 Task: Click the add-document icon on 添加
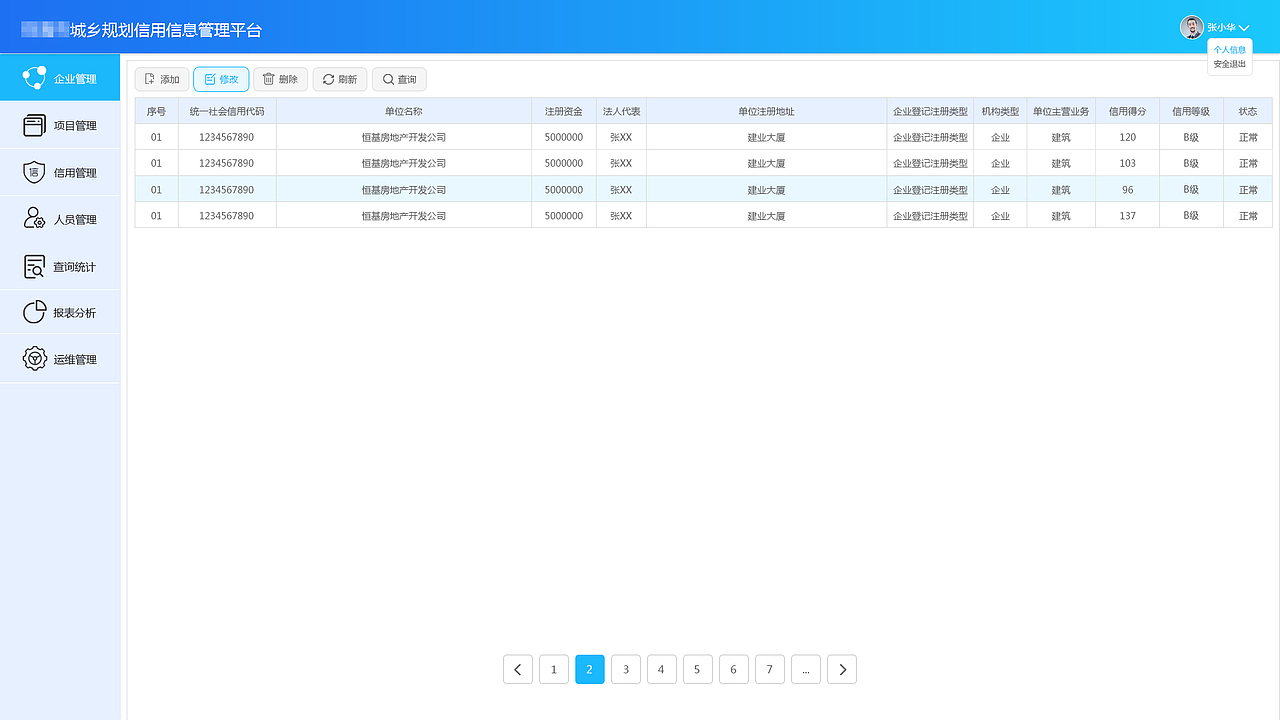tap(150, 79)
